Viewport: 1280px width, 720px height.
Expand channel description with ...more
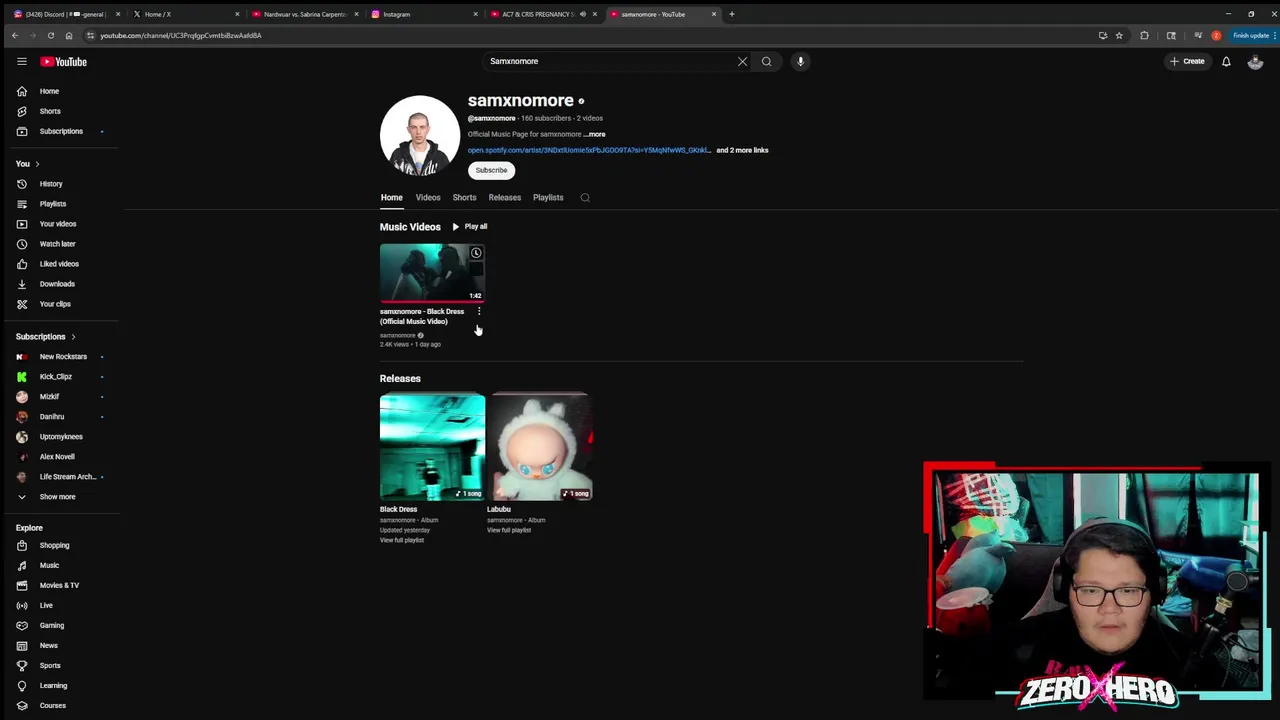pyautogui.click(x=595, y=134)
